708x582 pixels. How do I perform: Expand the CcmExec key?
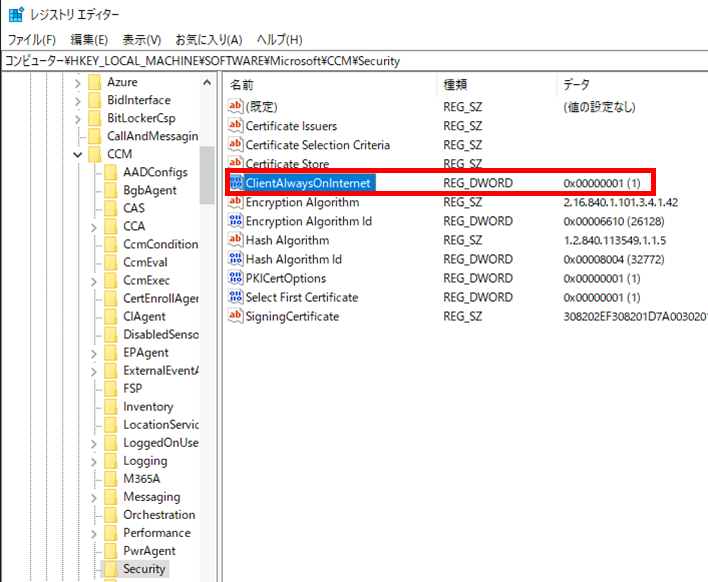click(94, 281)
